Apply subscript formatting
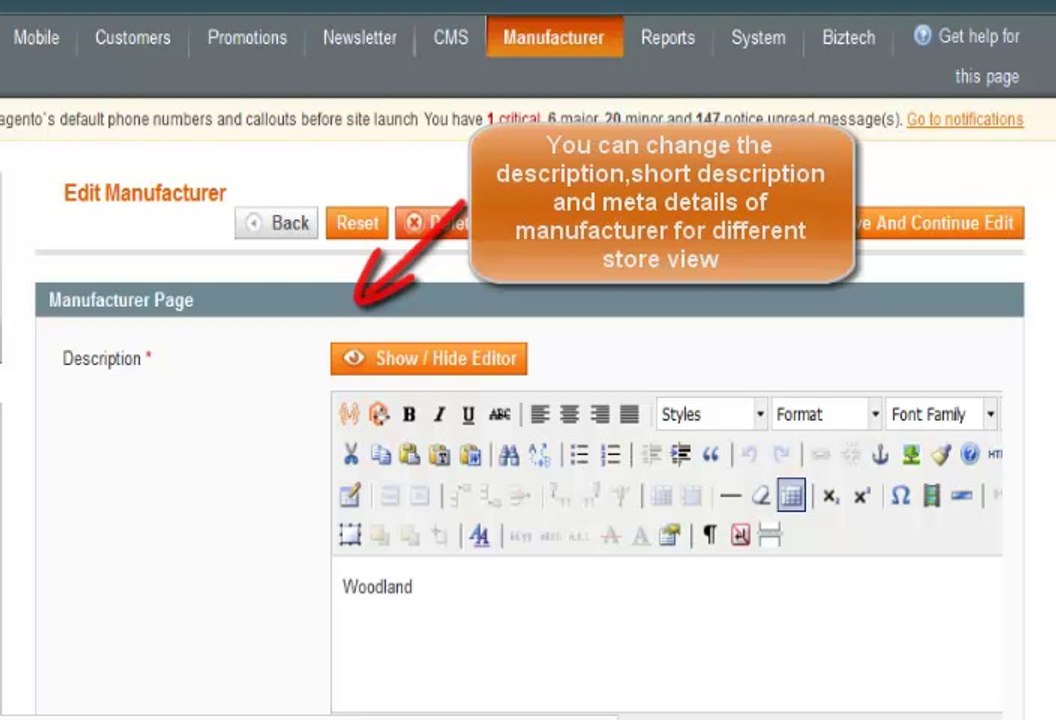 pos(831,496)
